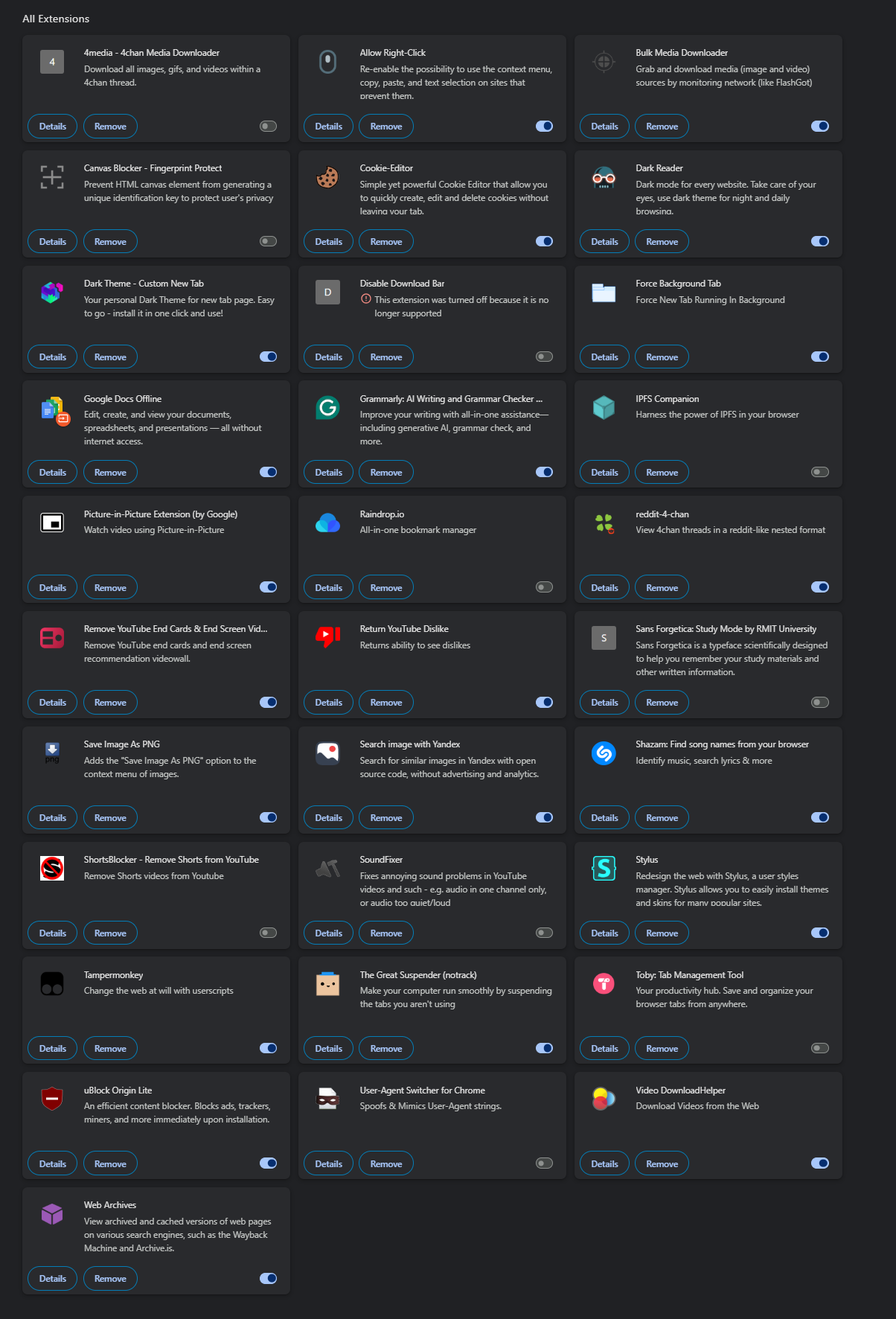Screen dimensions: 896x1319
Task: Remove the Shazam extension
Action: tap(662, 817)
